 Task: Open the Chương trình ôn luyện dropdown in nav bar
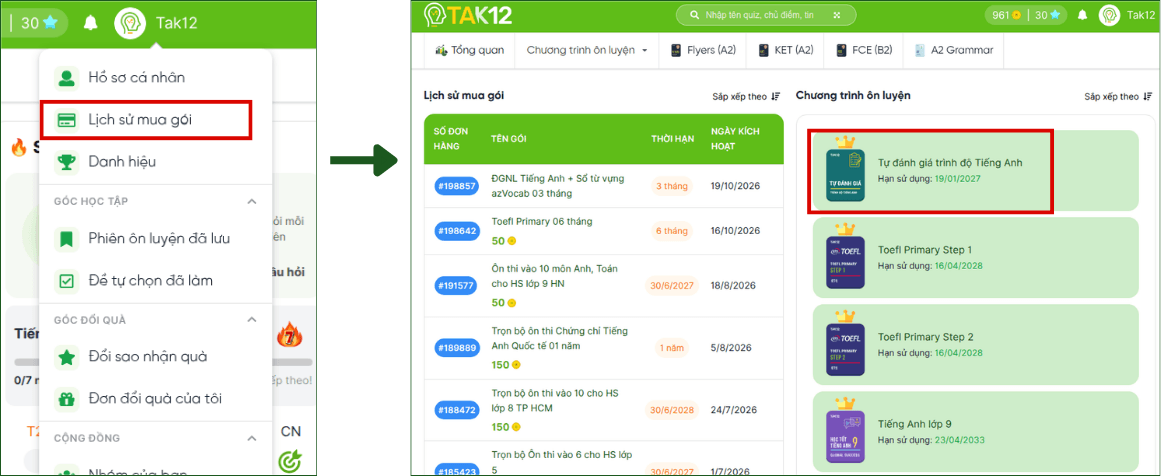coord(586,50)
